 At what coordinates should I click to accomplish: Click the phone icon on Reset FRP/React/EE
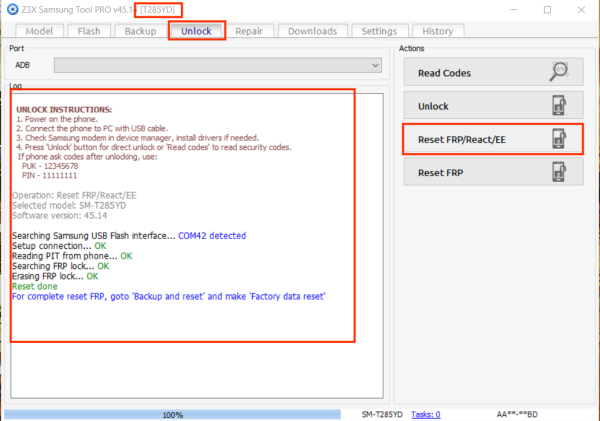(559, 139)
